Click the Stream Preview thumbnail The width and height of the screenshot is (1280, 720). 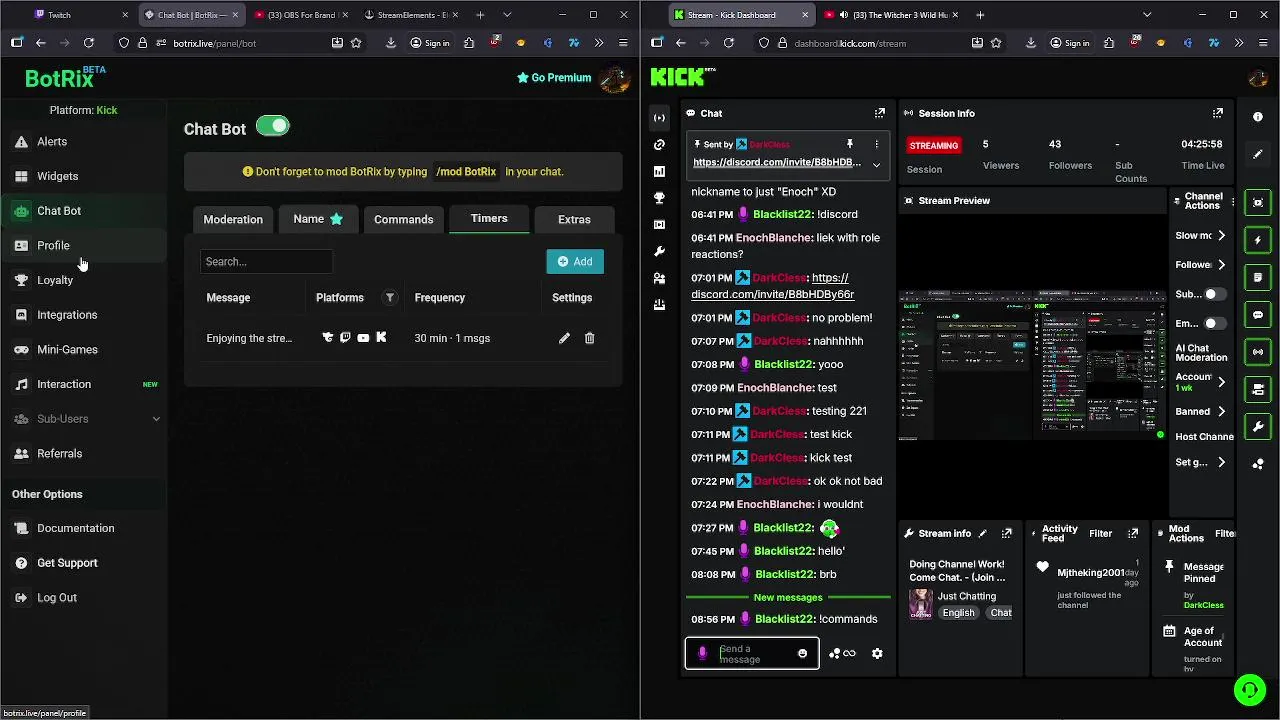[1033, 366]
